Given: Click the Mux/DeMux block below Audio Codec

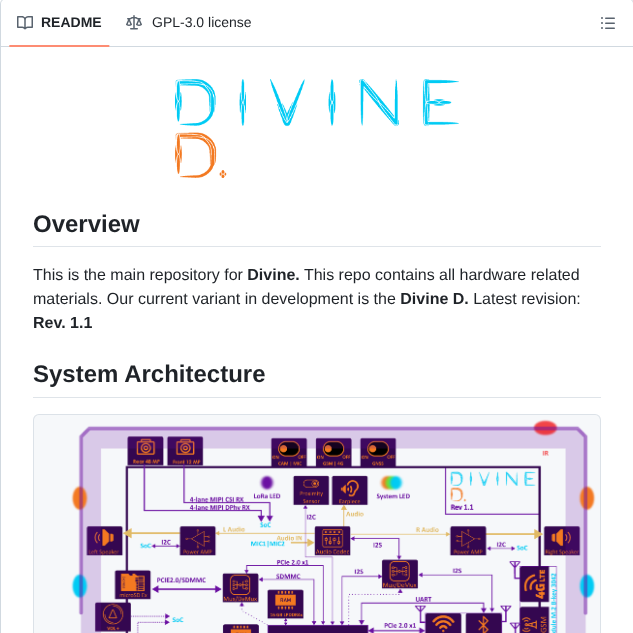Looking at the screenshot, I should click(400, 574).
